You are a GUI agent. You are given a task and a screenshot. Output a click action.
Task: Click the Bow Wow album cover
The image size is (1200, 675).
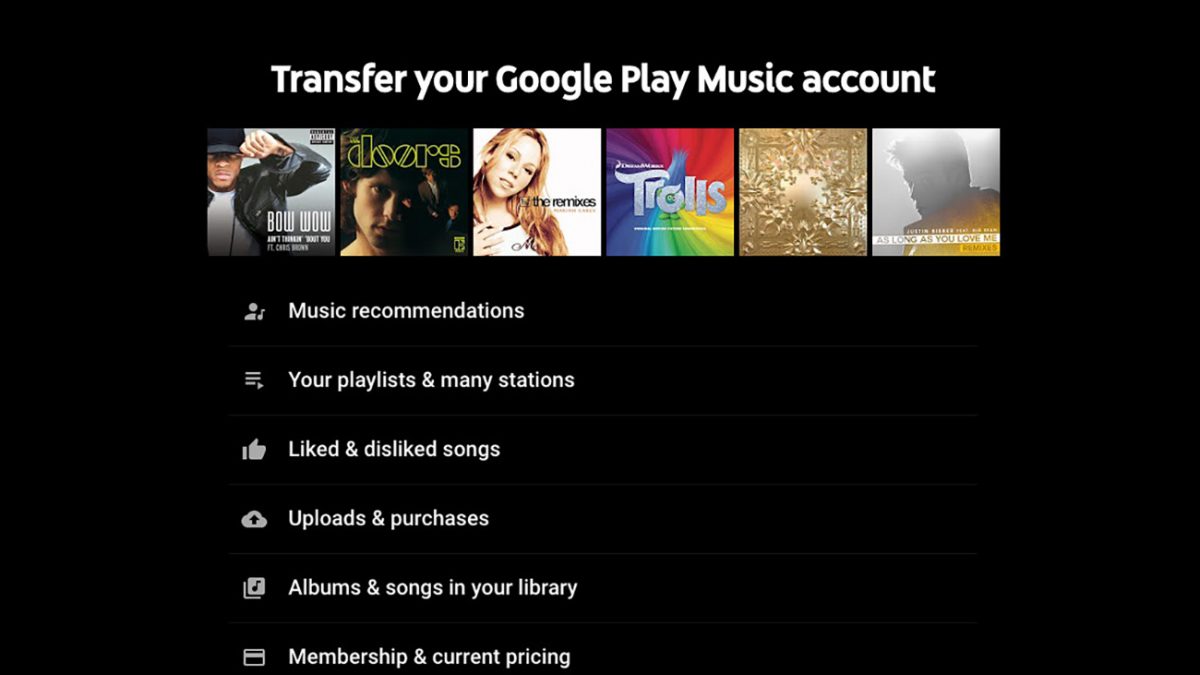tap(271, 192)
